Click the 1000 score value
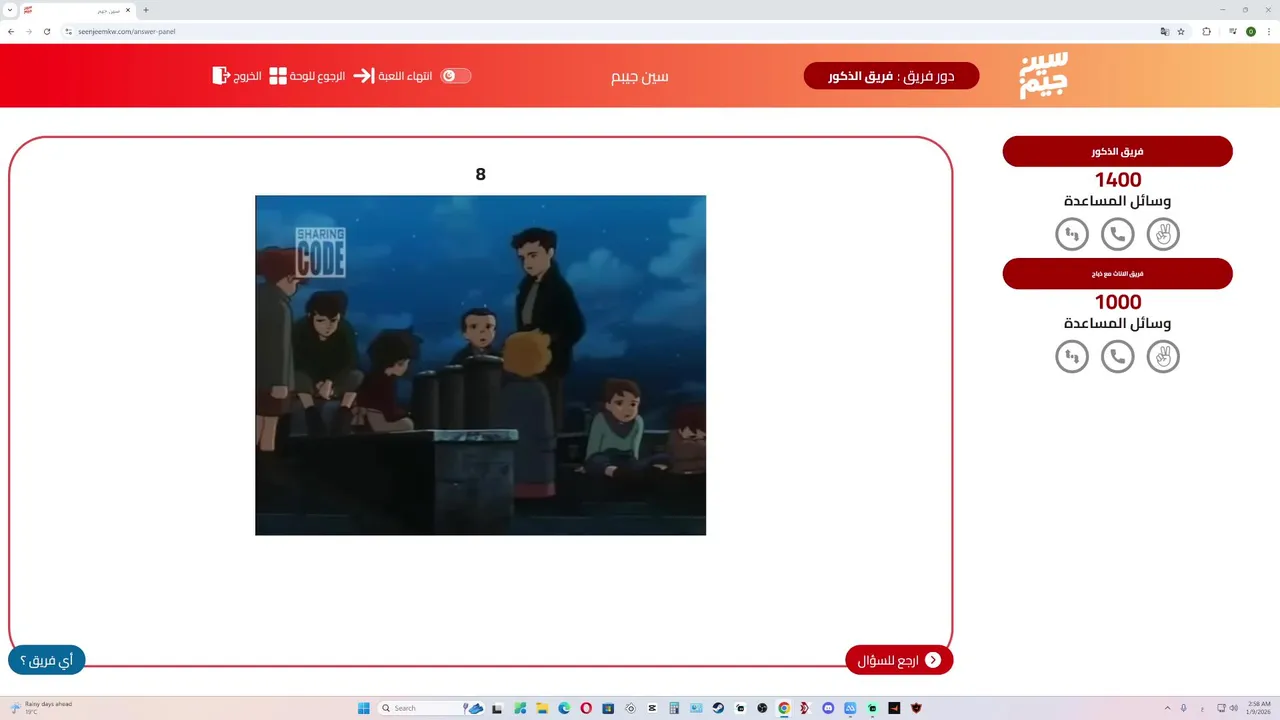This screenshot has width=1280, height=720. (1118, 302)
